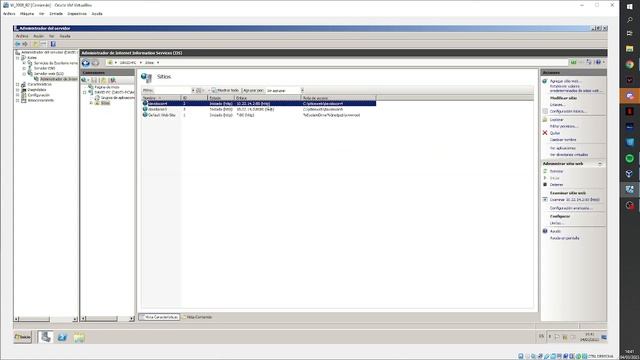Click the Server Manager toolbar forward arrow
Screen dimensions: 640x360
25,44
